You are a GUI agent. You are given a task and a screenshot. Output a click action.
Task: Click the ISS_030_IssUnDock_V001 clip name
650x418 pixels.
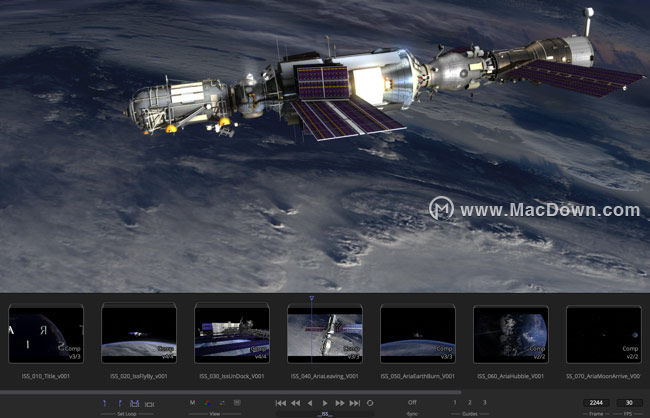232,377
